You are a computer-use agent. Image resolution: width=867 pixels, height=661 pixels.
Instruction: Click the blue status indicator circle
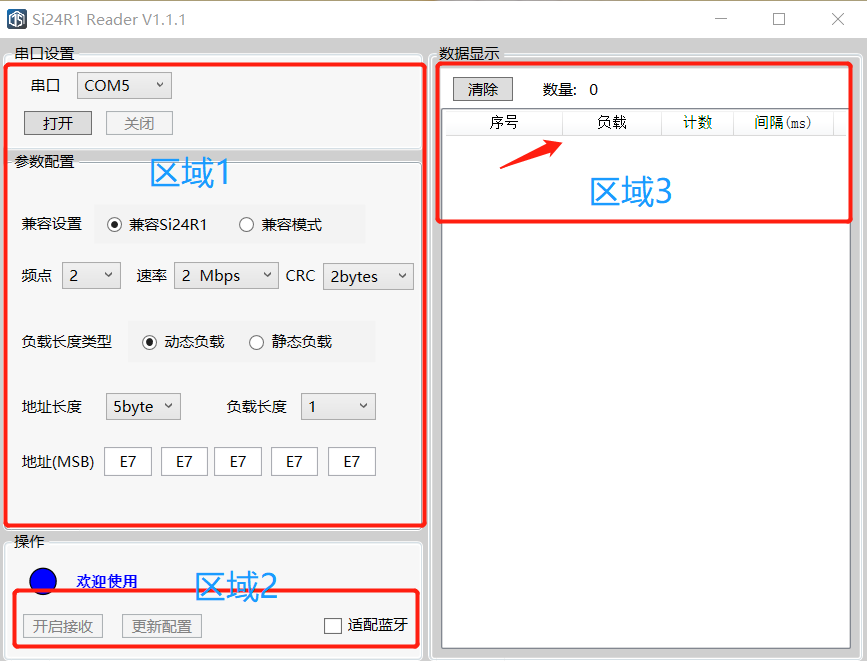[43, 581]
